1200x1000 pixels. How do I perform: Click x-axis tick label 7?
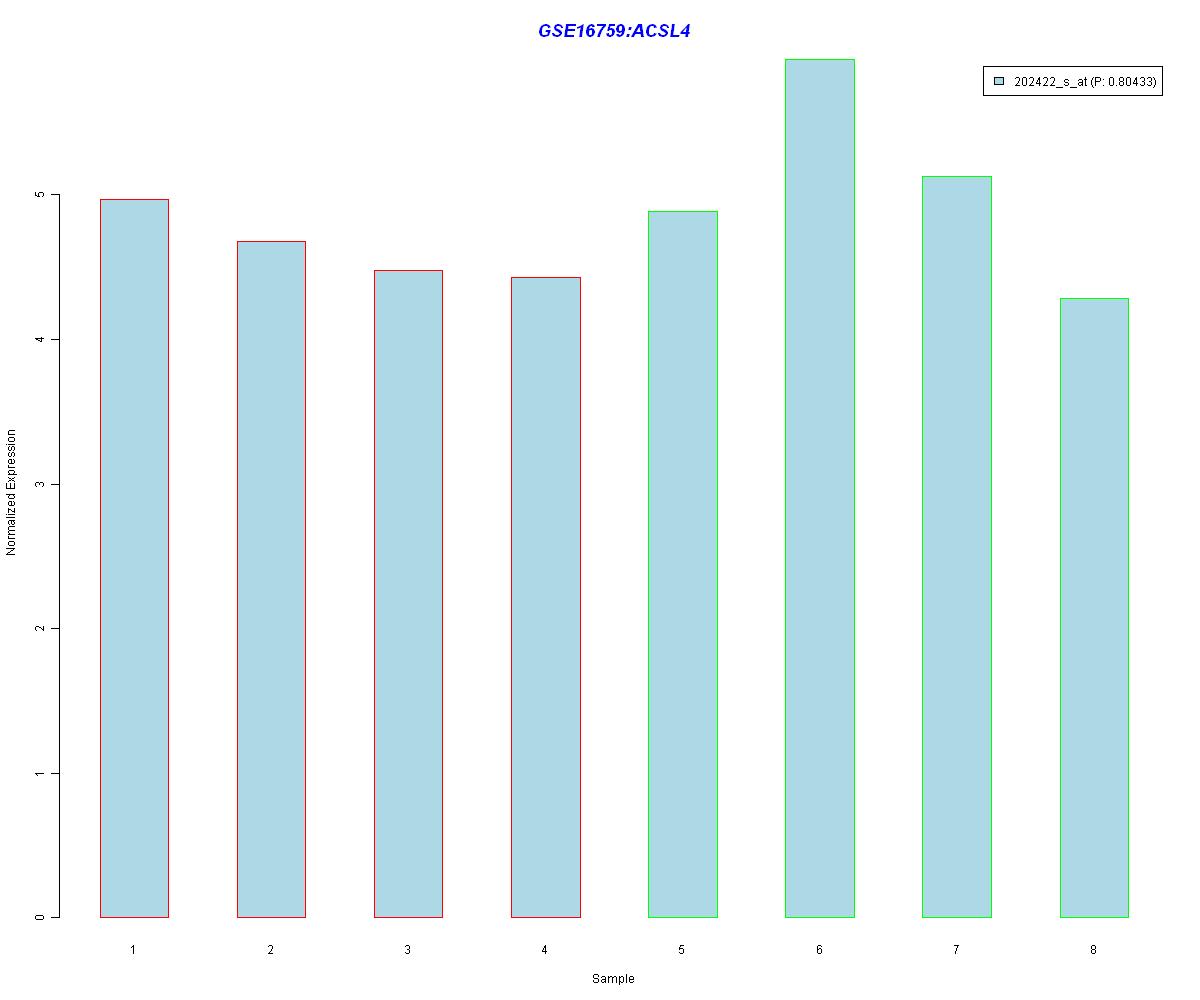click(x=956, y=949)
